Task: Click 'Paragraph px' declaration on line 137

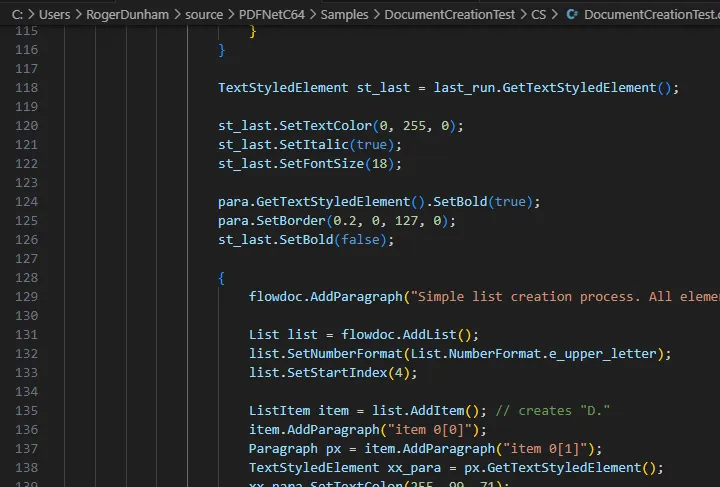Action: click(295, 448)
